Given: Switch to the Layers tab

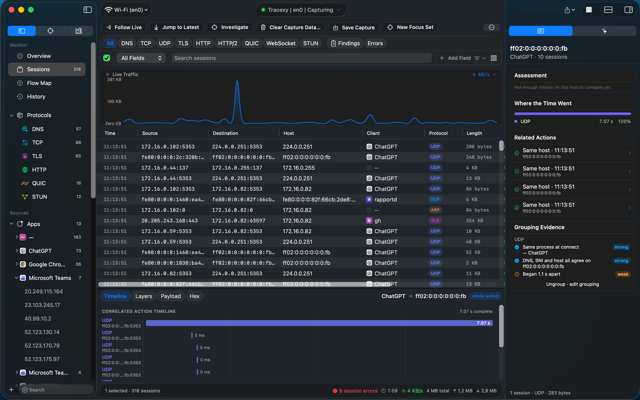Looking at the screenshot, I should (143, 296).
